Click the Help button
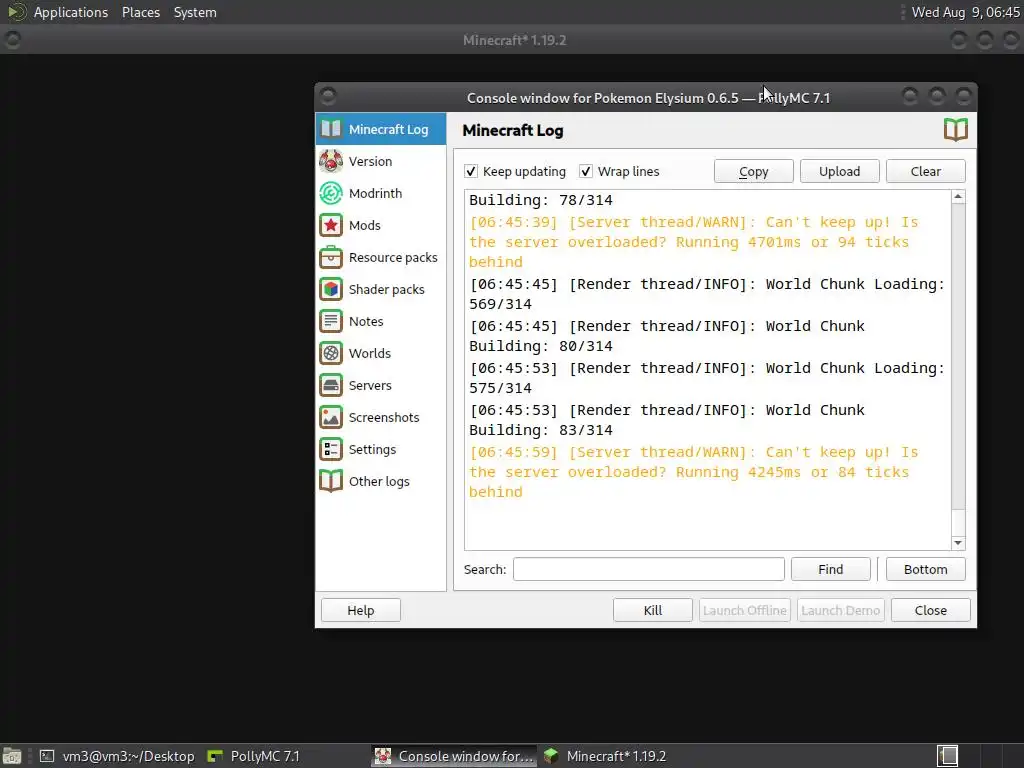 [x=360, y=610]
